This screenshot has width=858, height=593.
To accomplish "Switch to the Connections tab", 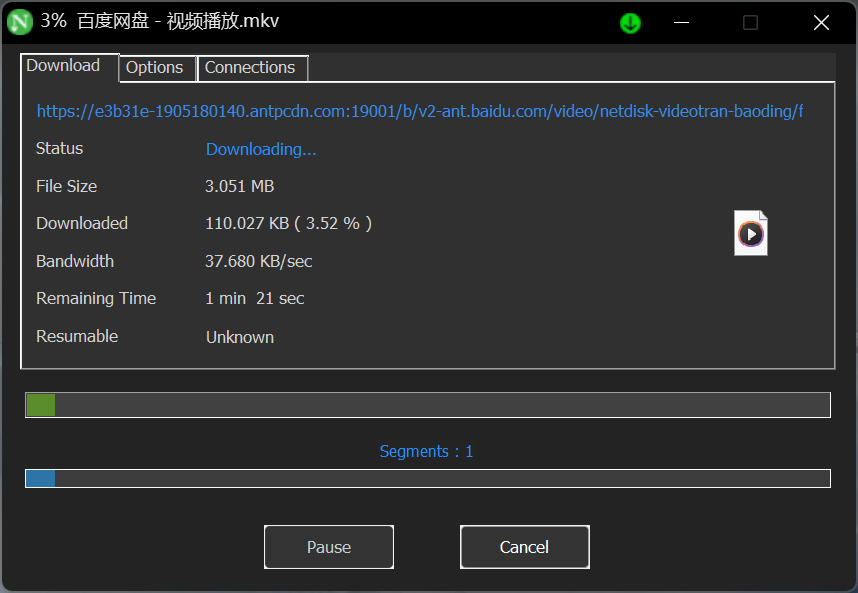I will pyautogui.click(x=250, y=68).
